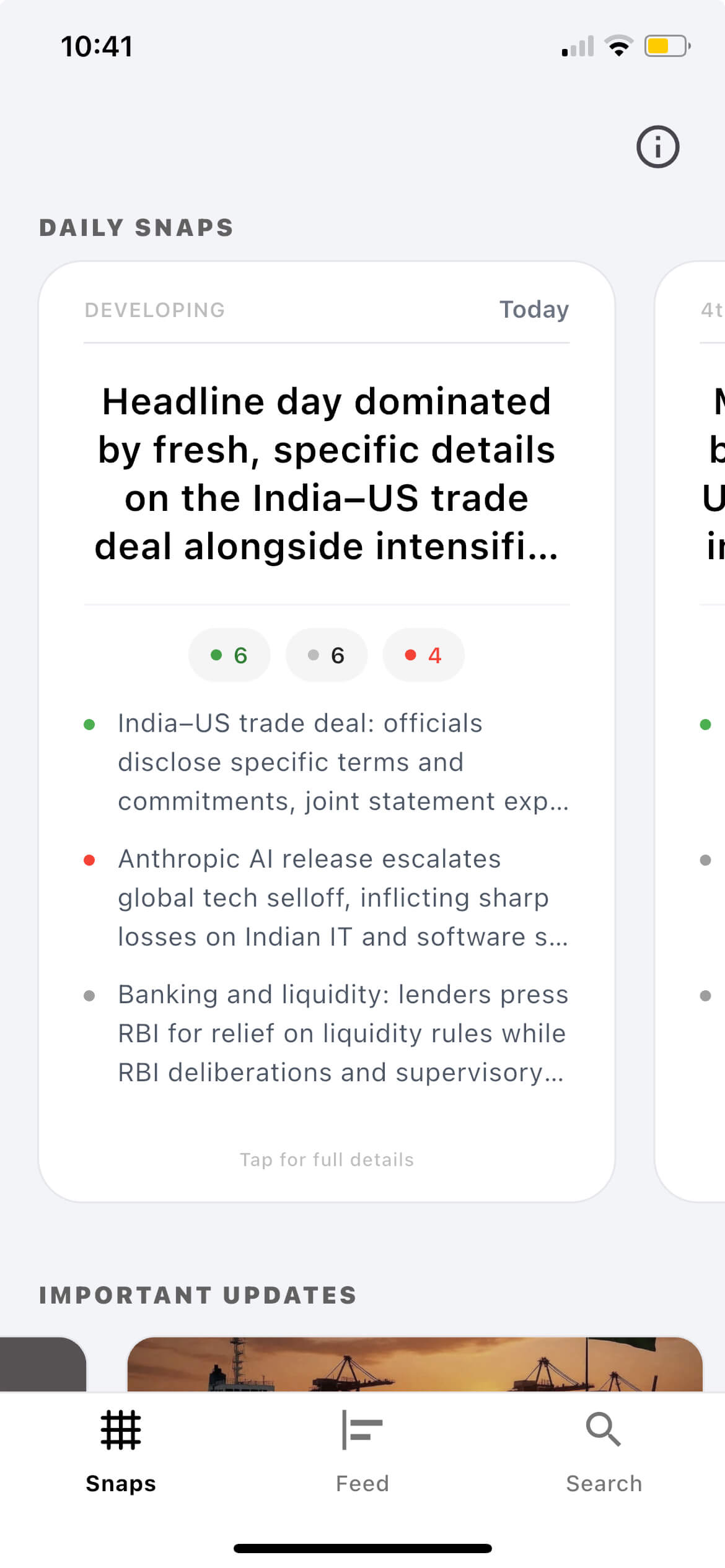Open the Banking and liquidity bullet
The width and height of the screenshot is (725, 1568).
point(343,1034)
